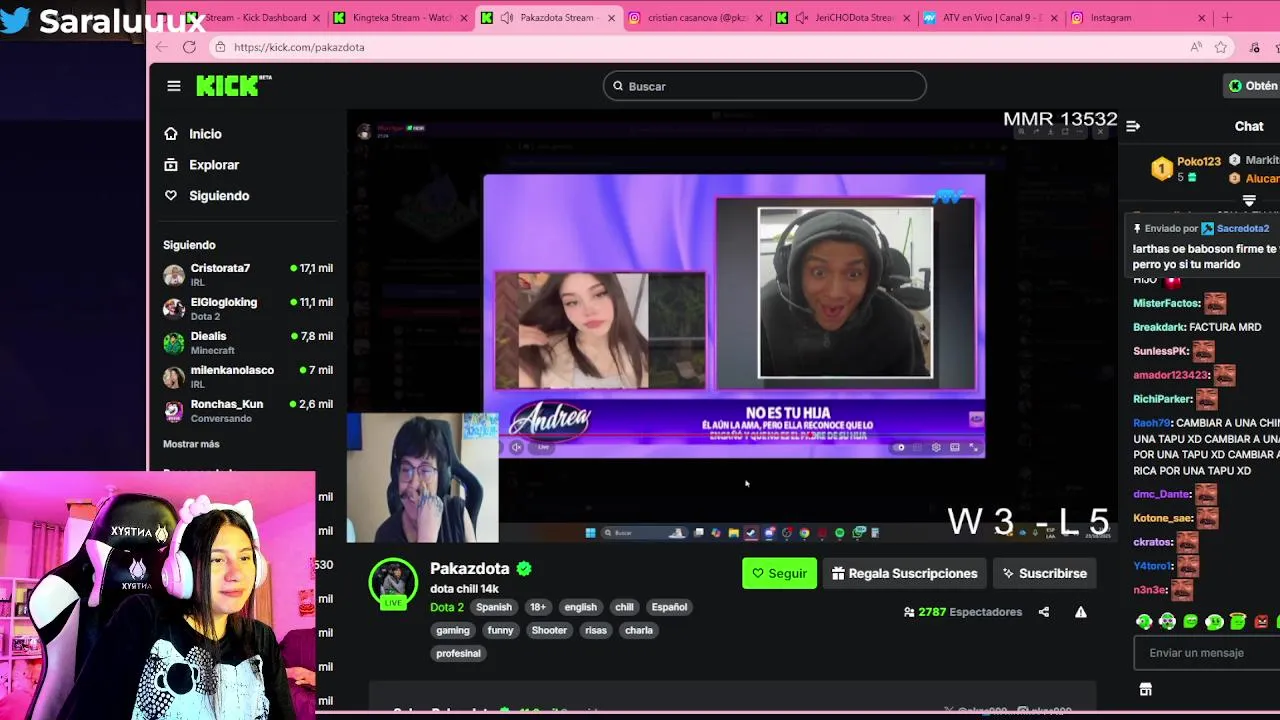Select the Español tag
This screenshot has width=1280, height=720.
[x=669, y=607]
